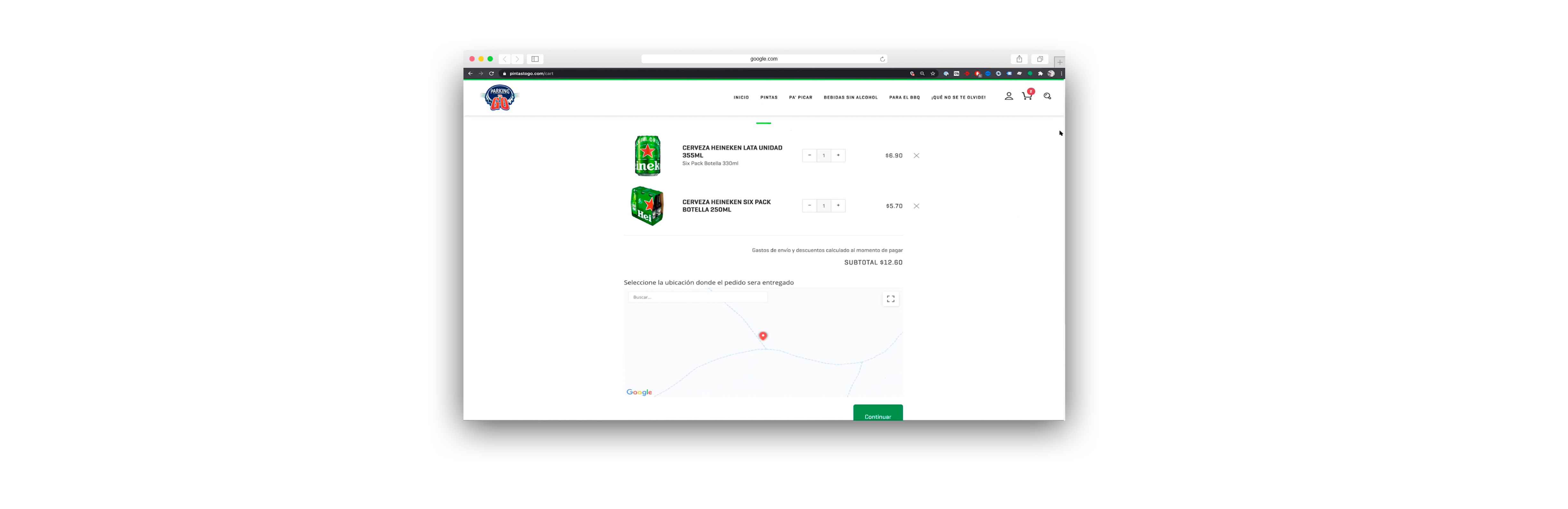Viewport: 1568px width, 509px height.
Task: Click the red map marker pin
Action: coord(763,335)
